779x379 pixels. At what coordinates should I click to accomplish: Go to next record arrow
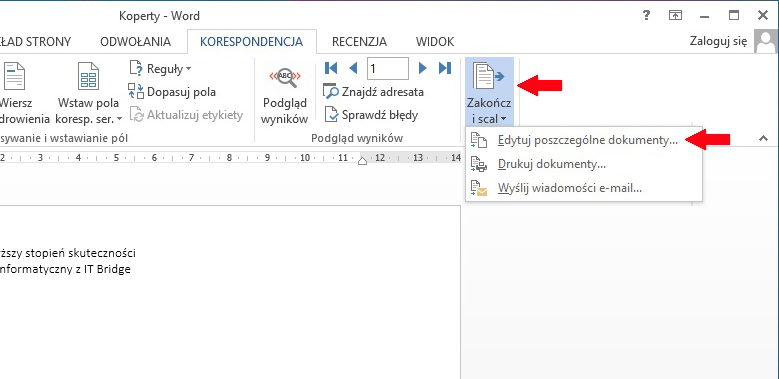[423, 68]
